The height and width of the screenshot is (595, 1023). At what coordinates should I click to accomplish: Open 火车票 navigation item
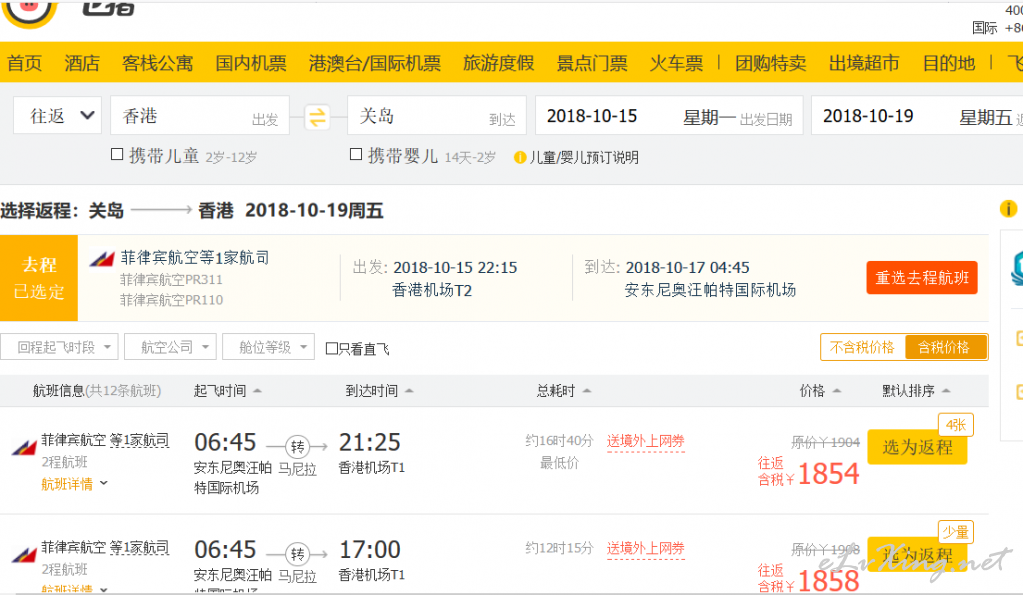pyautogui.click(x=677, y=63)
